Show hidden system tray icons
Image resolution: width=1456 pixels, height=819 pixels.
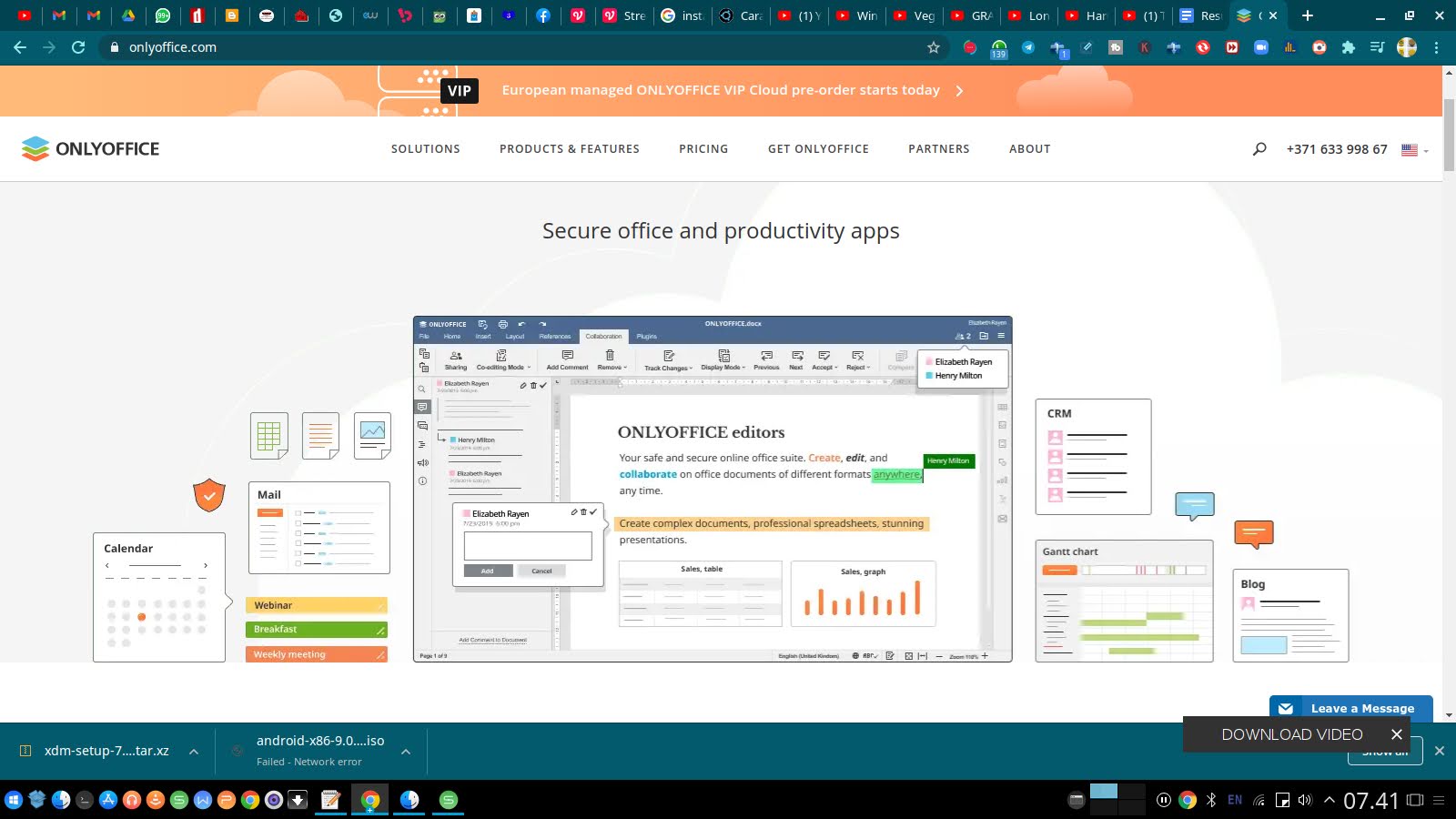coord(1330,800)
